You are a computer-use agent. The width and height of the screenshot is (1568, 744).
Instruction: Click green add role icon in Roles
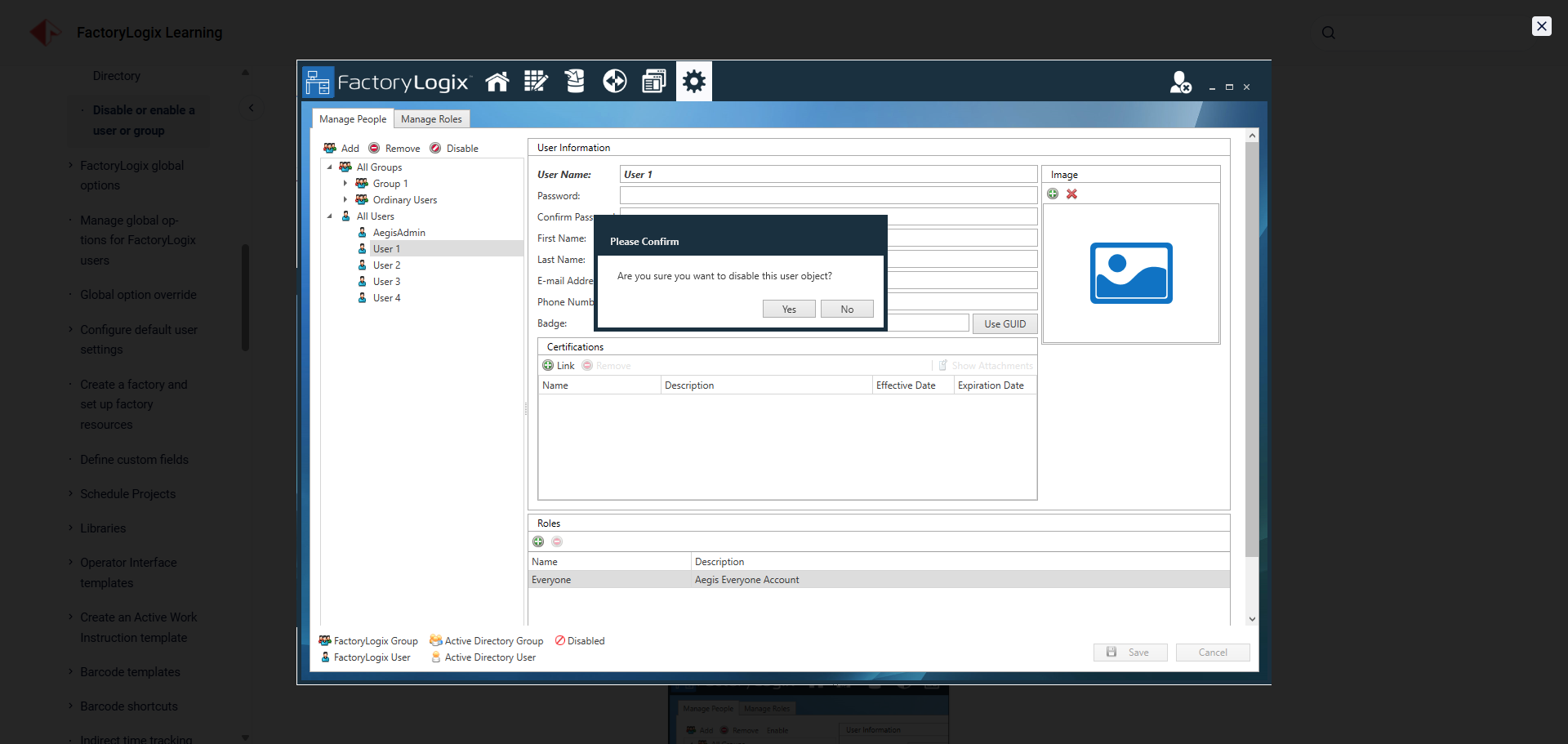click(x=538, y=542)
